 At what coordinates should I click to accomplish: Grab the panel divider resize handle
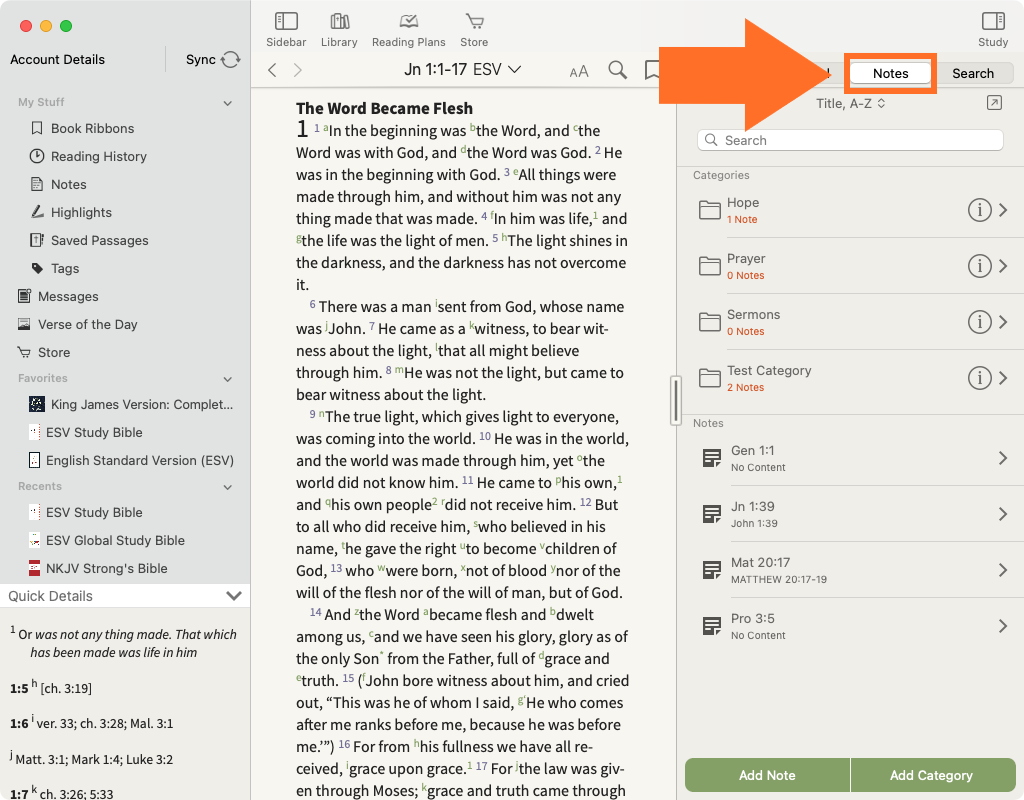676,400
